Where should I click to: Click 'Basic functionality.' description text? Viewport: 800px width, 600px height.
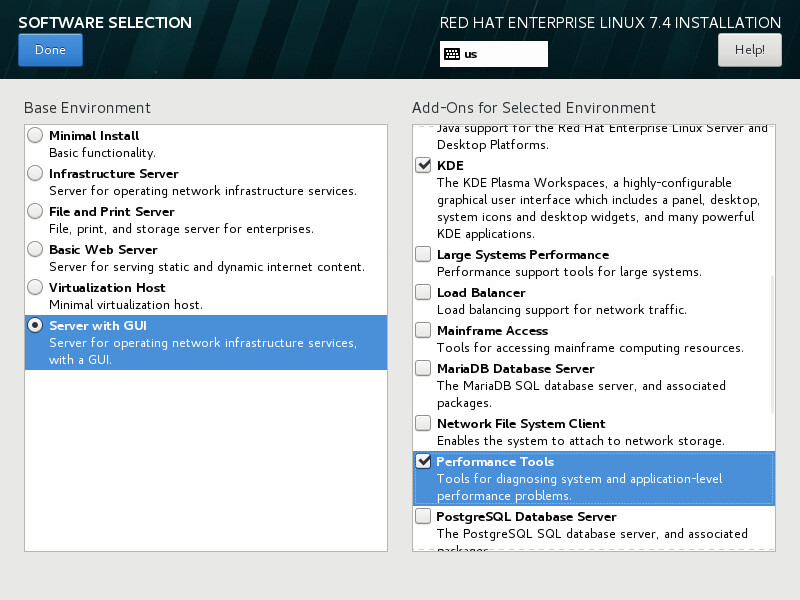pos(103,153)
